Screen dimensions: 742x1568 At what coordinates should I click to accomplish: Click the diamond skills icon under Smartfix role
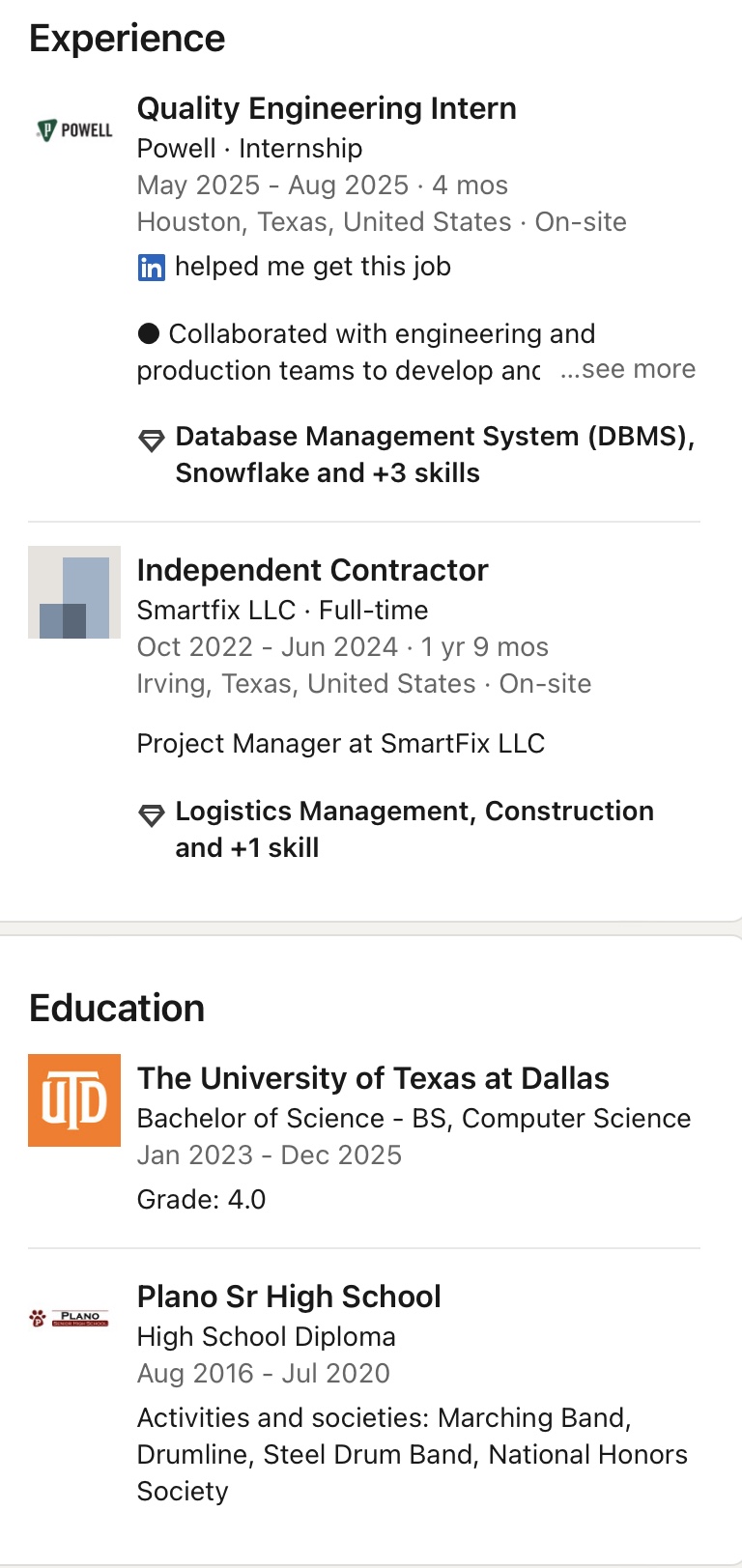click(152, 816)
